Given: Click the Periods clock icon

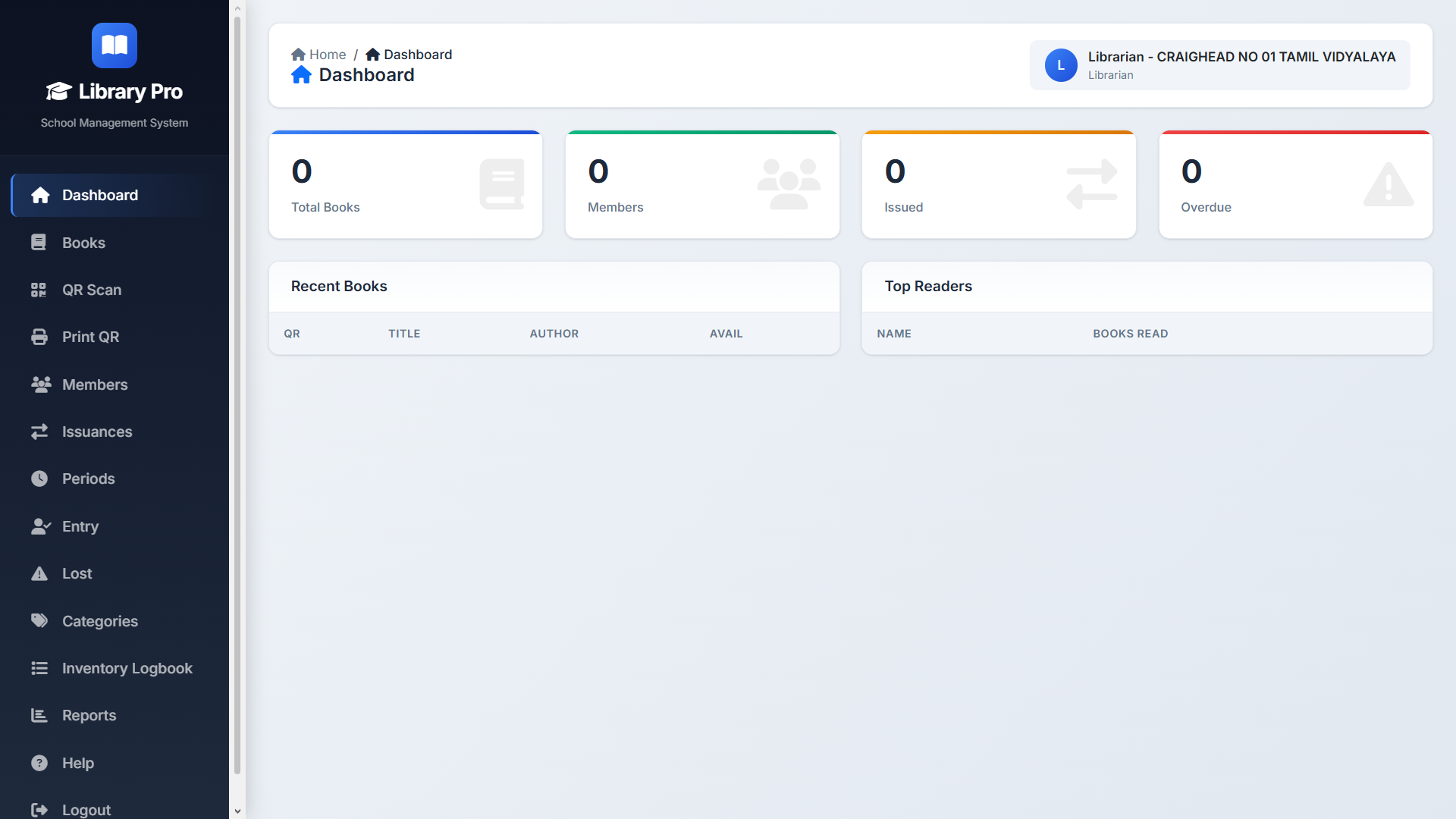Looking at the screenshot, I should [39, 479].
